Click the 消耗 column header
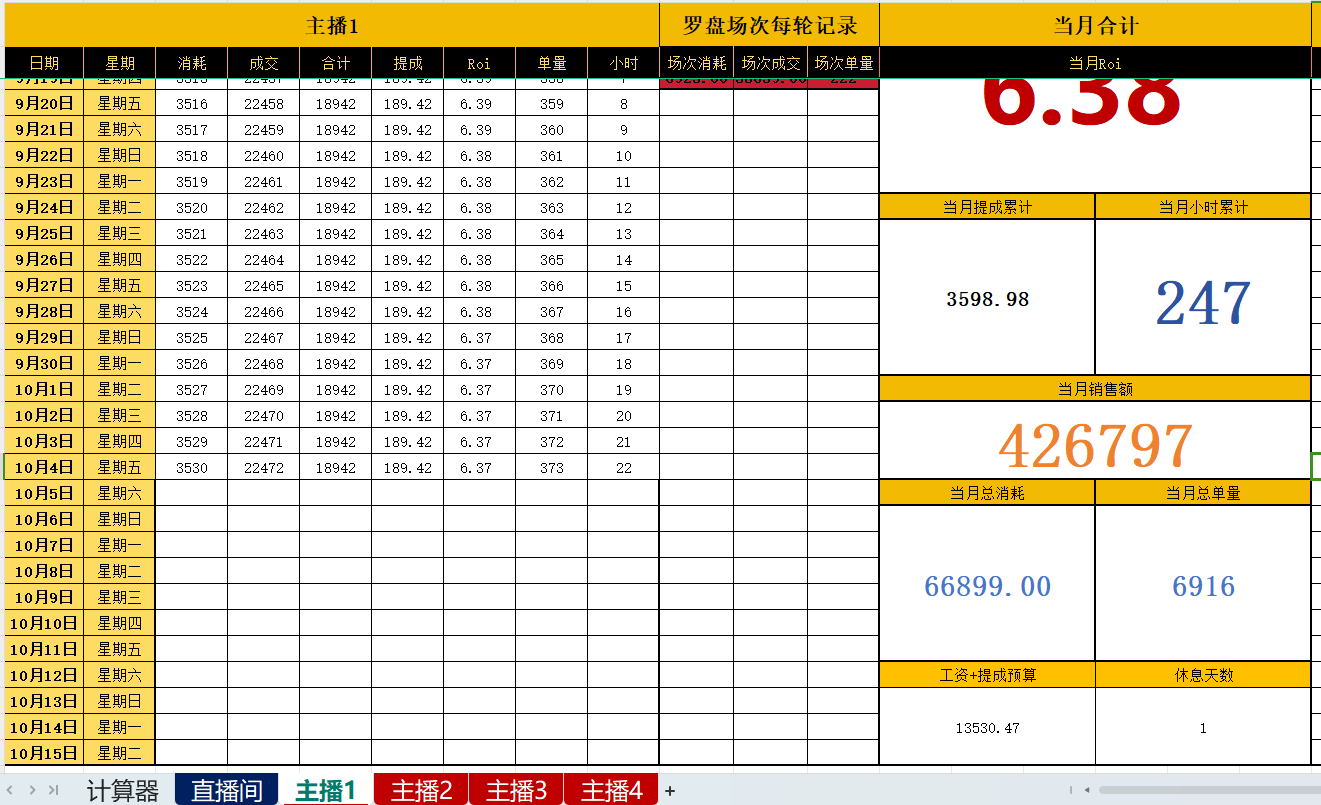 pos(192,62)
